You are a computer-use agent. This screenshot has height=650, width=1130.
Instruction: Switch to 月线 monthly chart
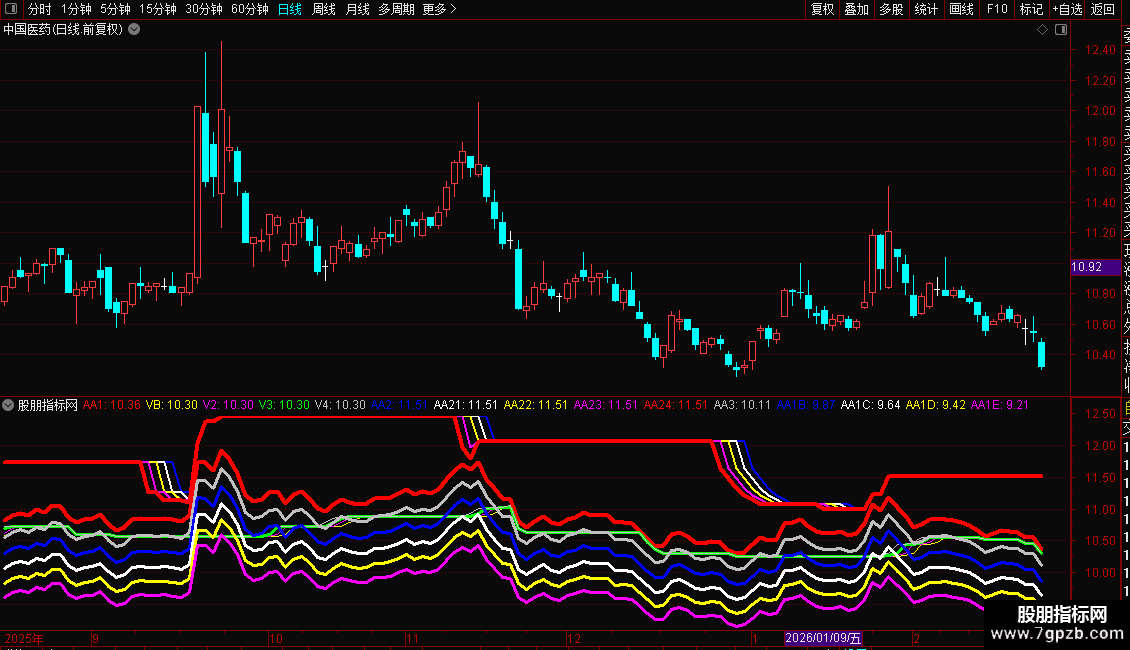tap(357, 9)
